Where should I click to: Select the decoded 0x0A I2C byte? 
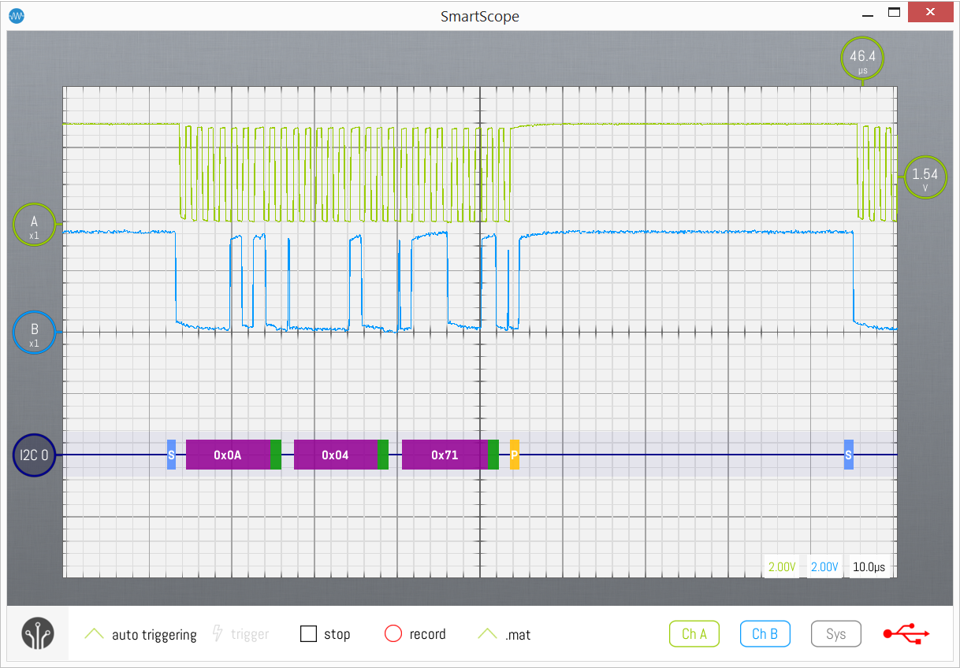point(228,455)
